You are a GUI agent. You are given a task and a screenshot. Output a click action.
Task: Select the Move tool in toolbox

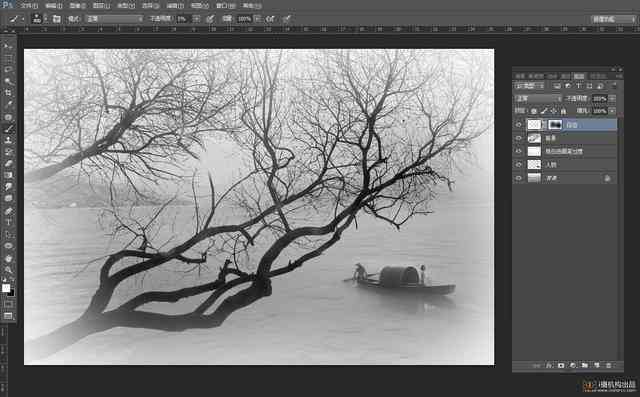pos(8,46)
